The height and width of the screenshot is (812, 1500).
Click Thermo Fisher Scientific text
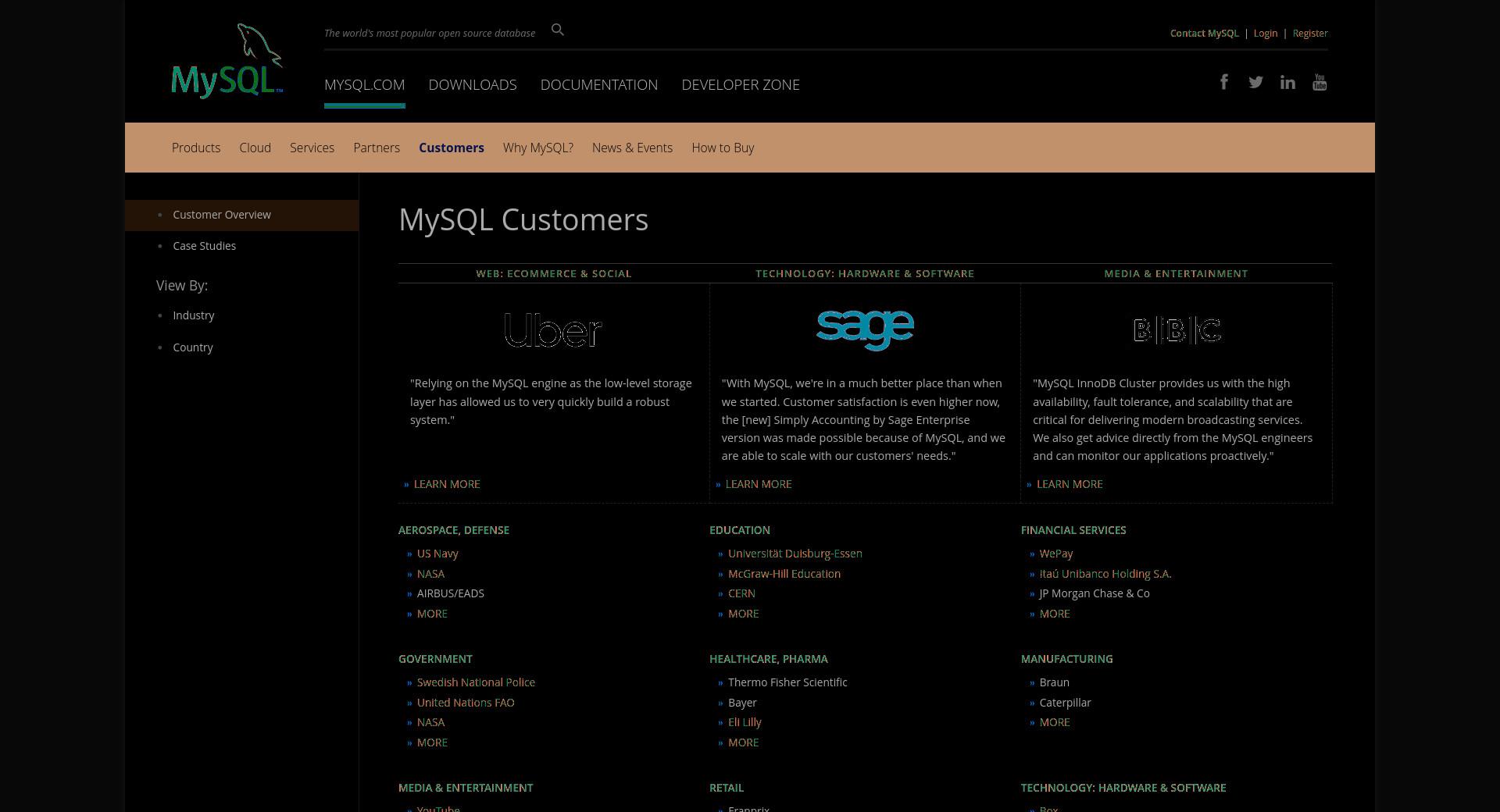tap(787, 682)
